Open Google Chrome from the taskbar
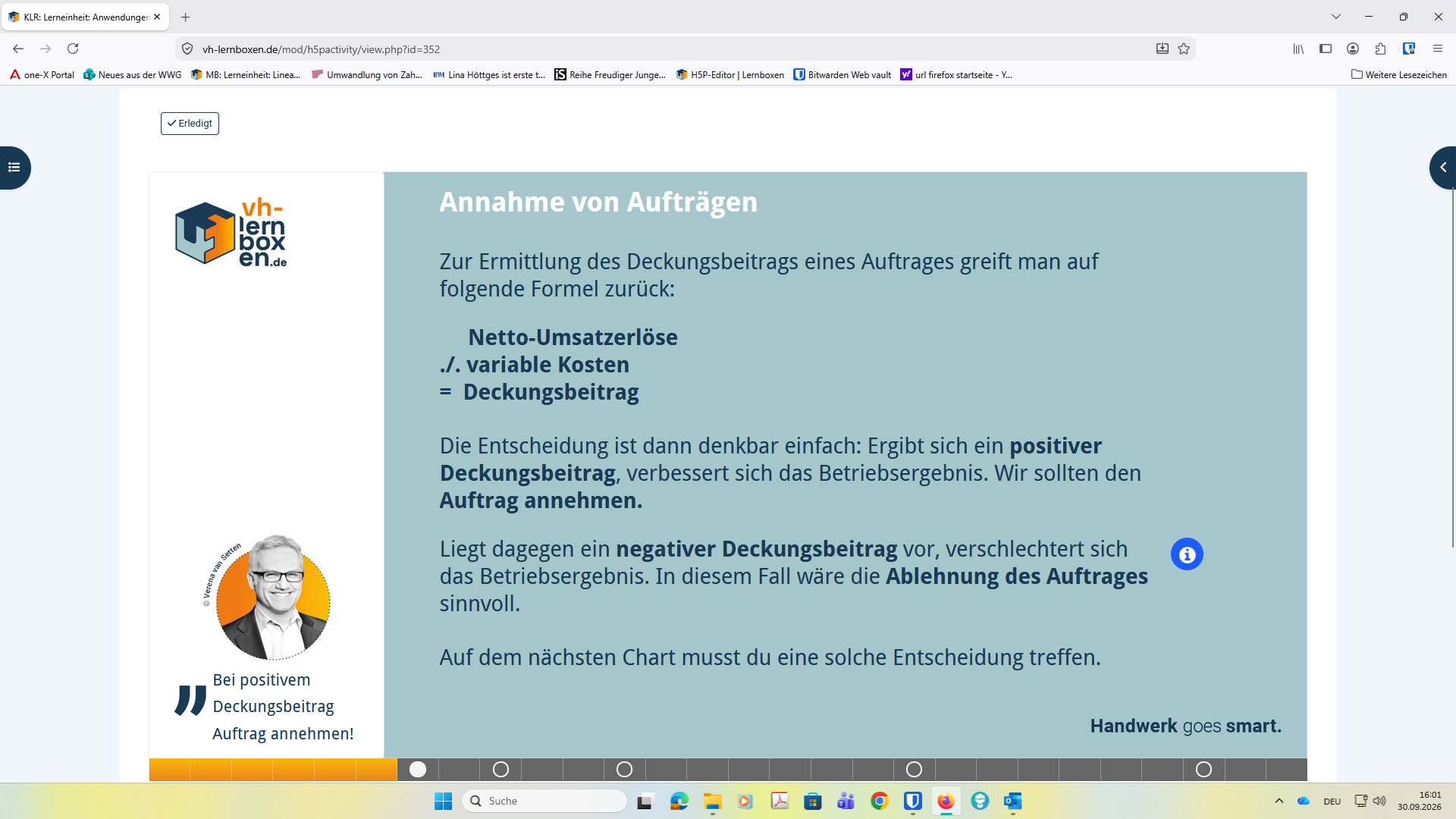 point(879,801)
